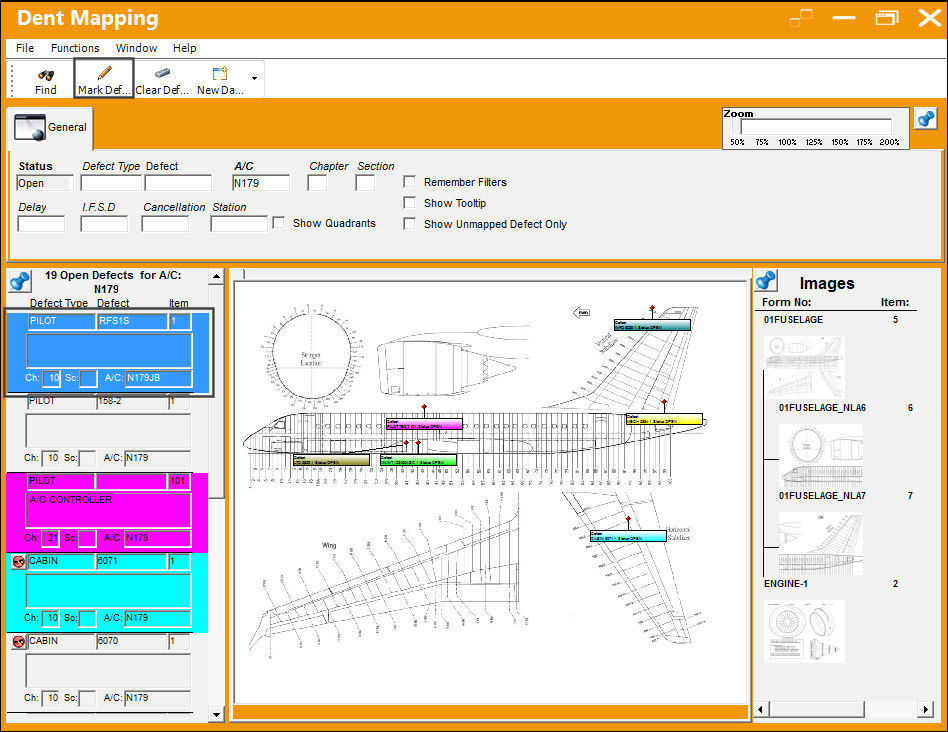The height and width of the screenshot is (732, 948).
Task: Click the A/C field containing N179
Action: click(x=261, y=183)
